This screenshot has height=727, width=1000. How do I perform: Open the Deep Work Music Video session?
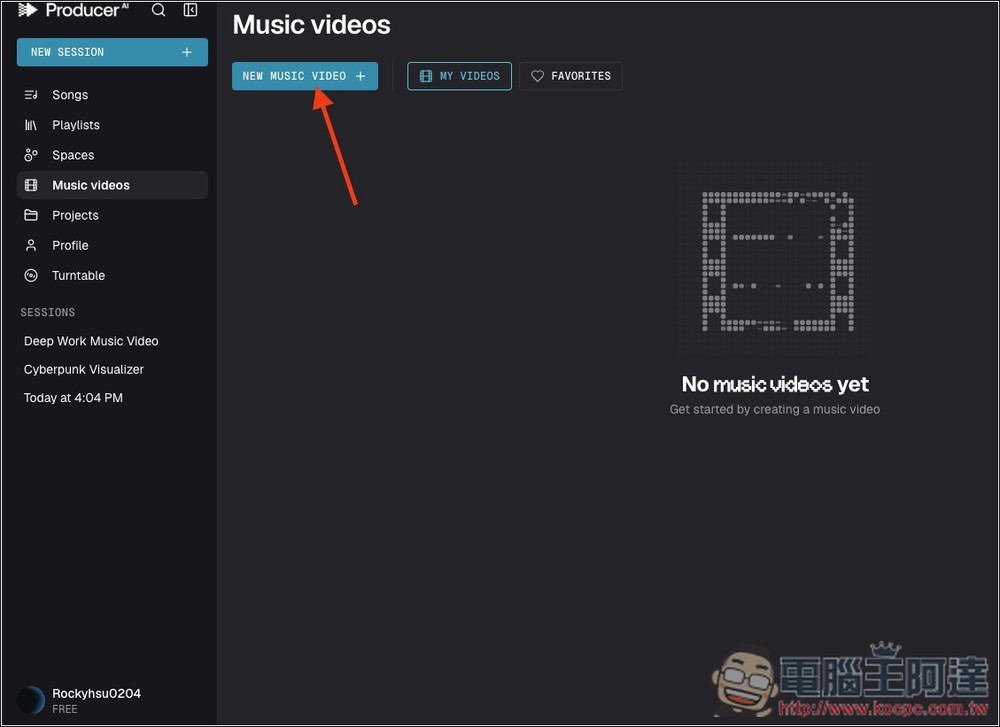coord(91,341)
